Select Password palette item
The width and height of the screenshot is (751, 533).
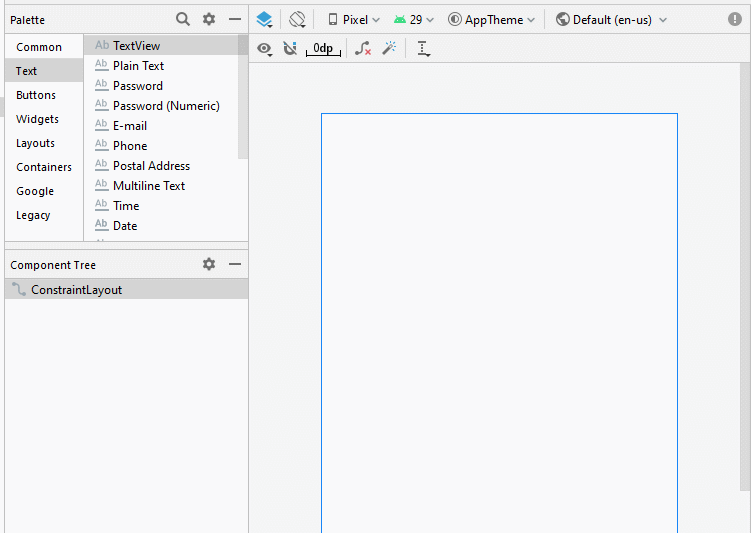coord(161,86)
